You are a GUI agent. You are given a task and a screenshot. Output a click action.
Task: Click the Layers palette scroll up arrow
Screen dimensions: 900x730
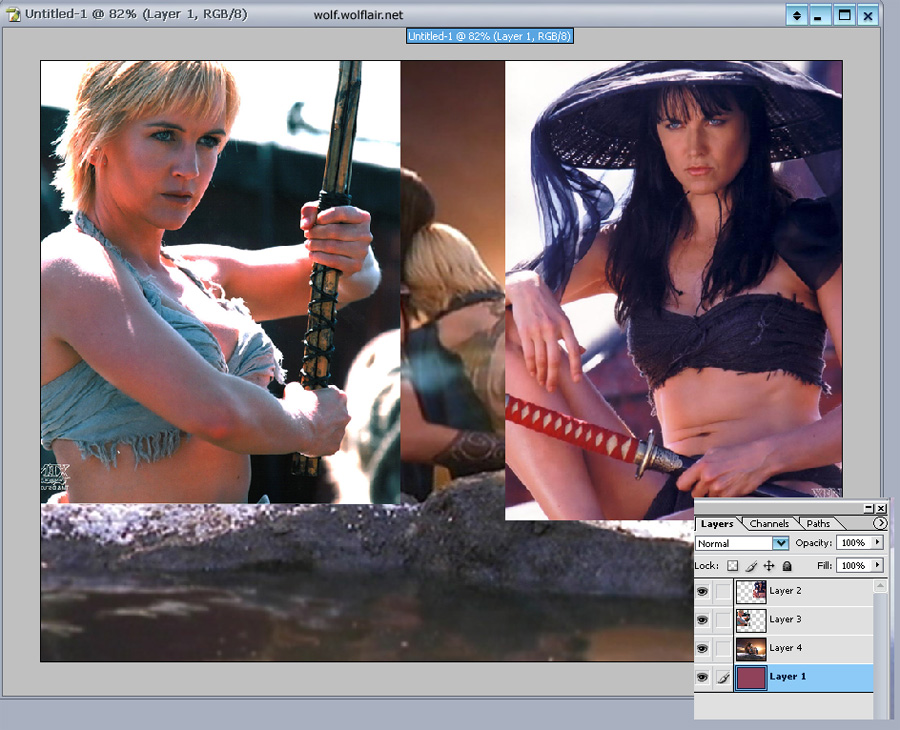pos(879,585)
